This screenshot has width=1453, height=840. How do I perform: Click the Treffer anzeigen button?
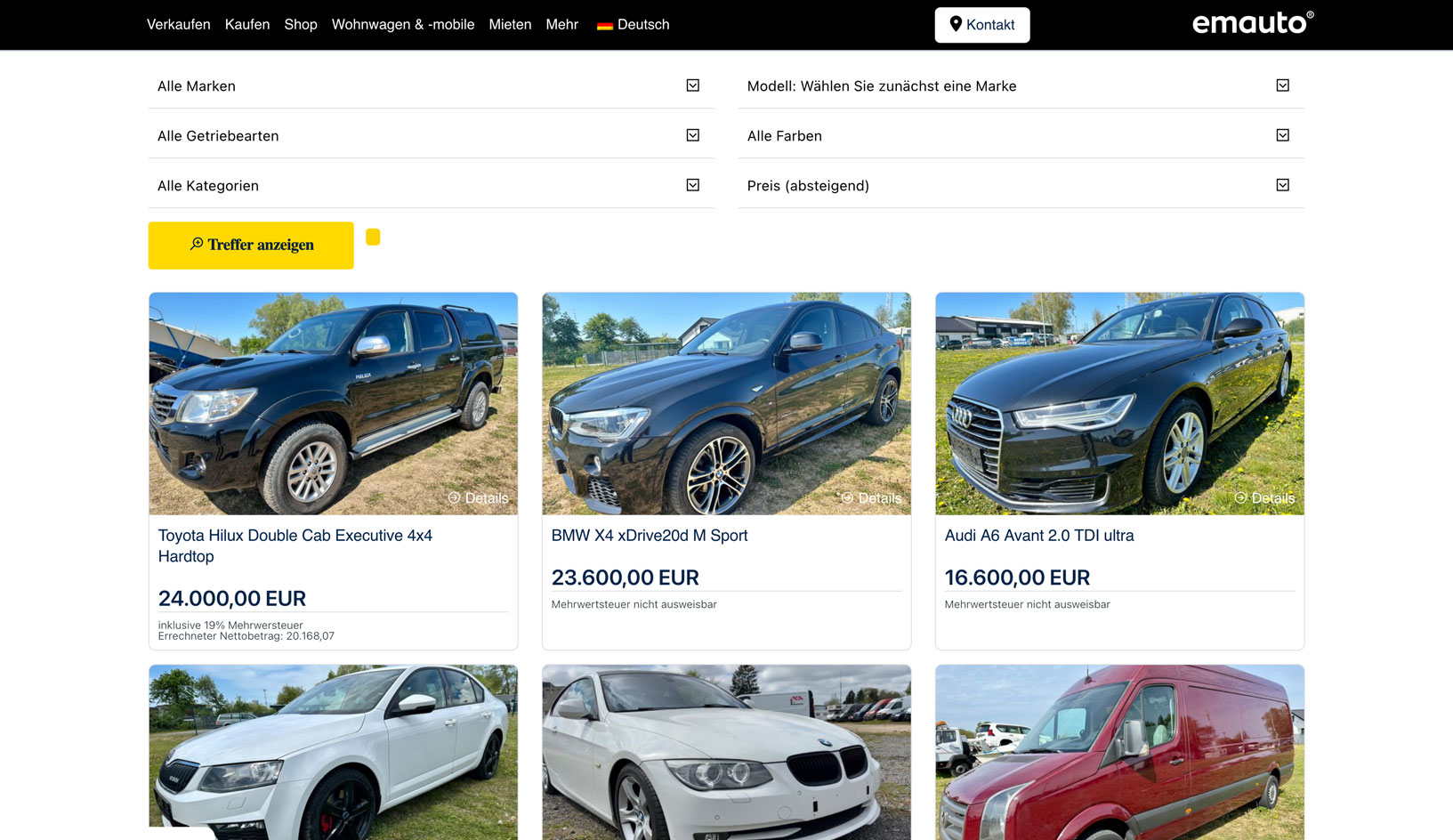pyautogui.click(x=251, y=246)
